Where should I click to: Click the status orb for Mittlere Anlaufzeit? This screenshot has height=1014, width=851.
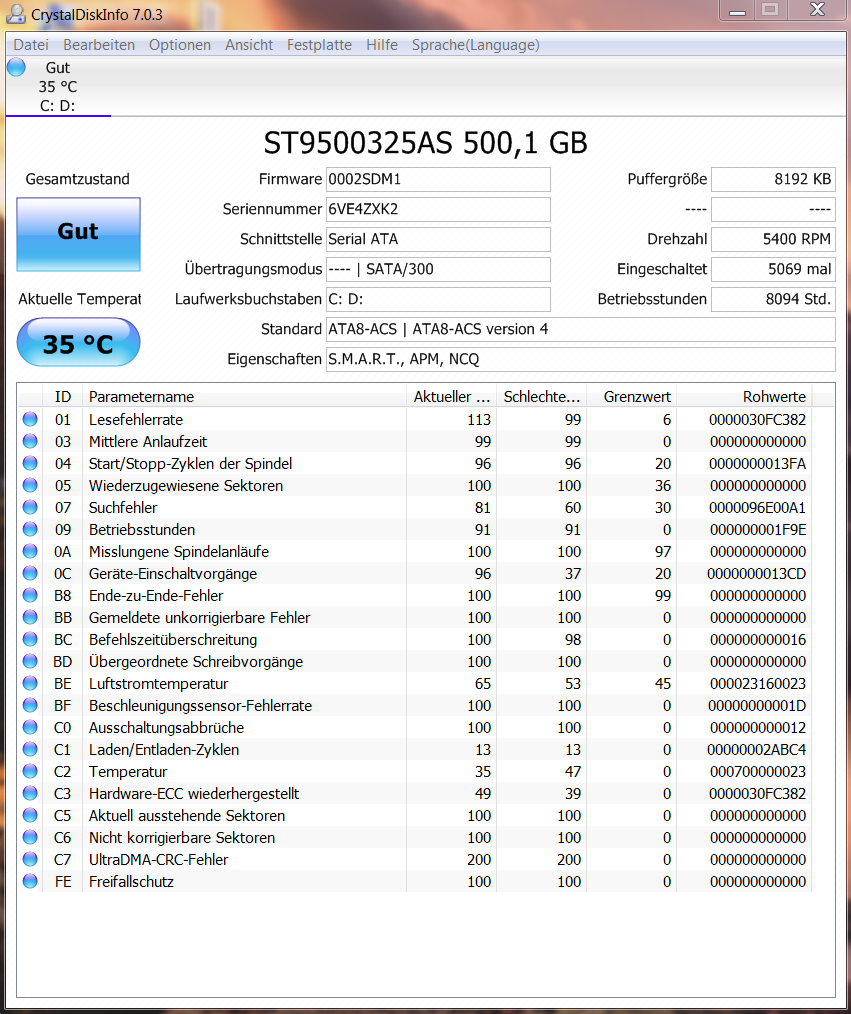[x=30, y=441]
